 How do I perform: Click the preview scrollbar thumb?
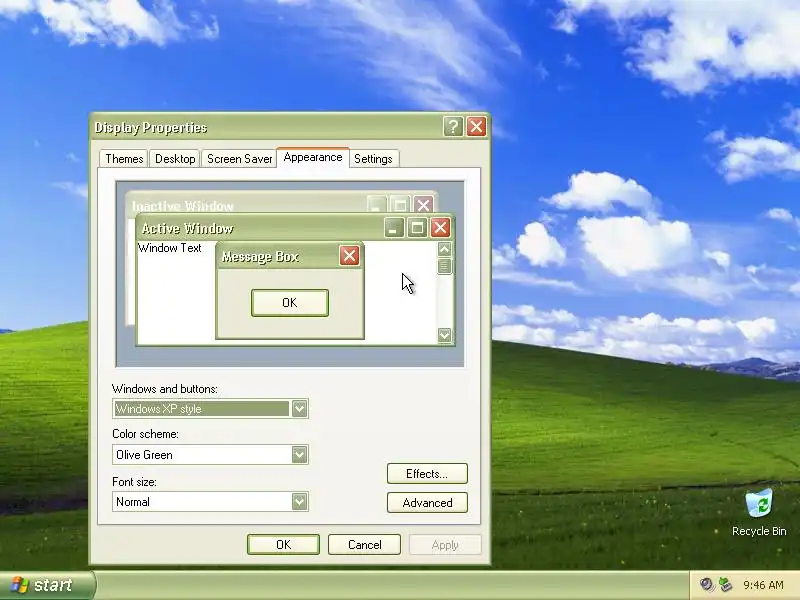tap(444, 266)
